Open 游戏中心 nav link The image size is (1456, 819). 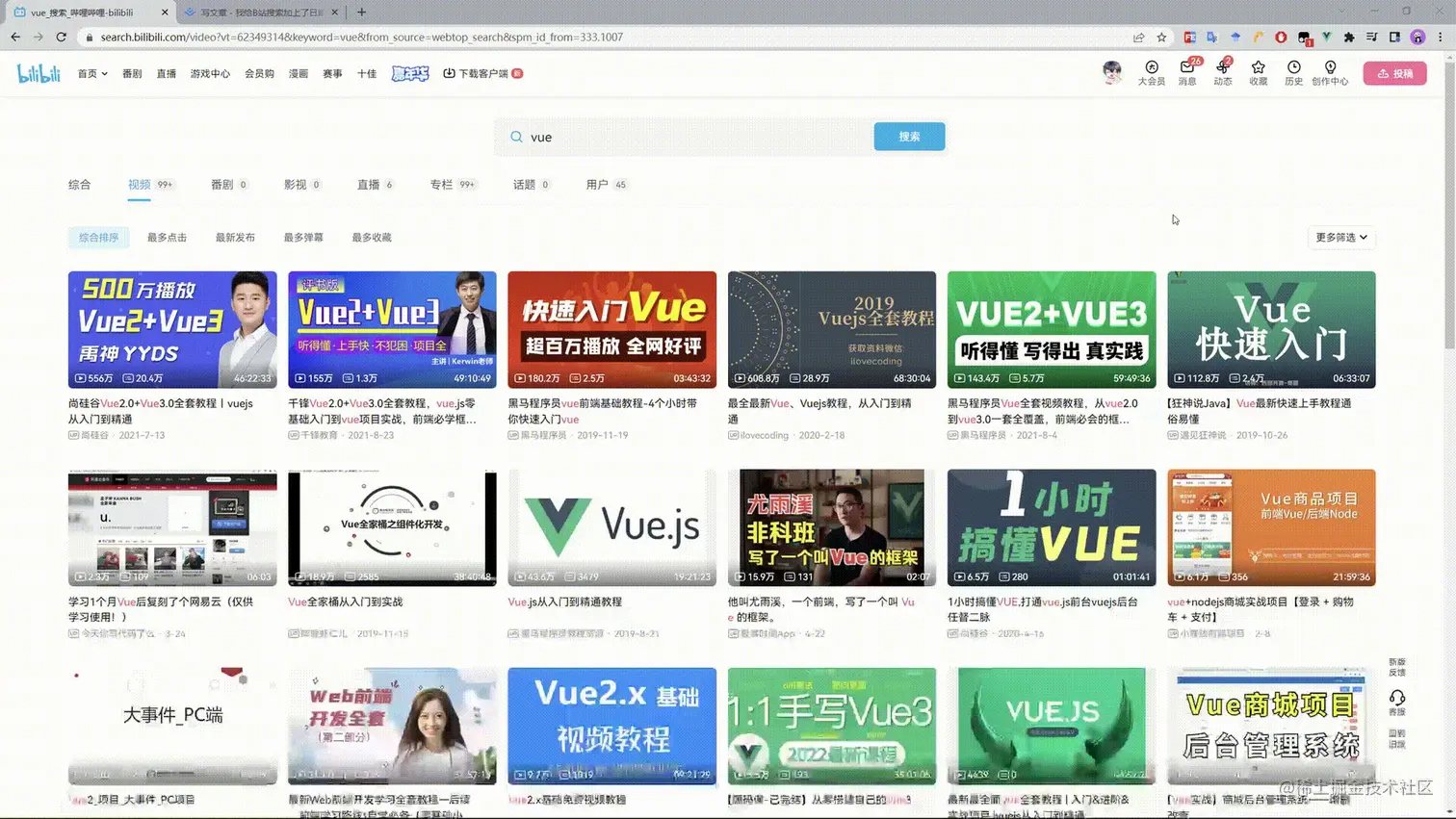pyautogui.click(x=210, y=73)
